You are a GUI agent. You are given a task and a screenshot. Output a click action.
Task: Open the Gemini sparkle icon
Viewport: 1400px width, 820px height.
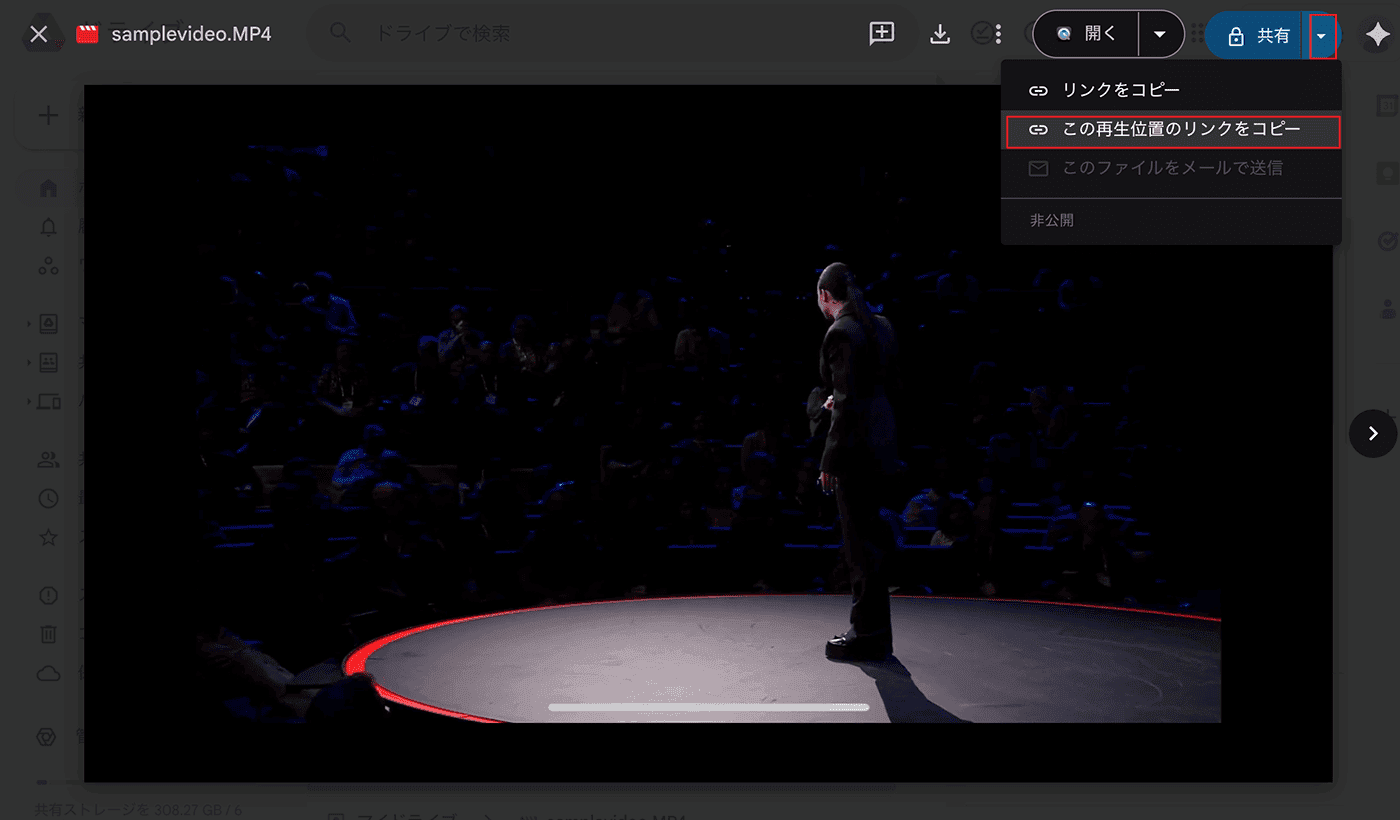point(1377,35)
